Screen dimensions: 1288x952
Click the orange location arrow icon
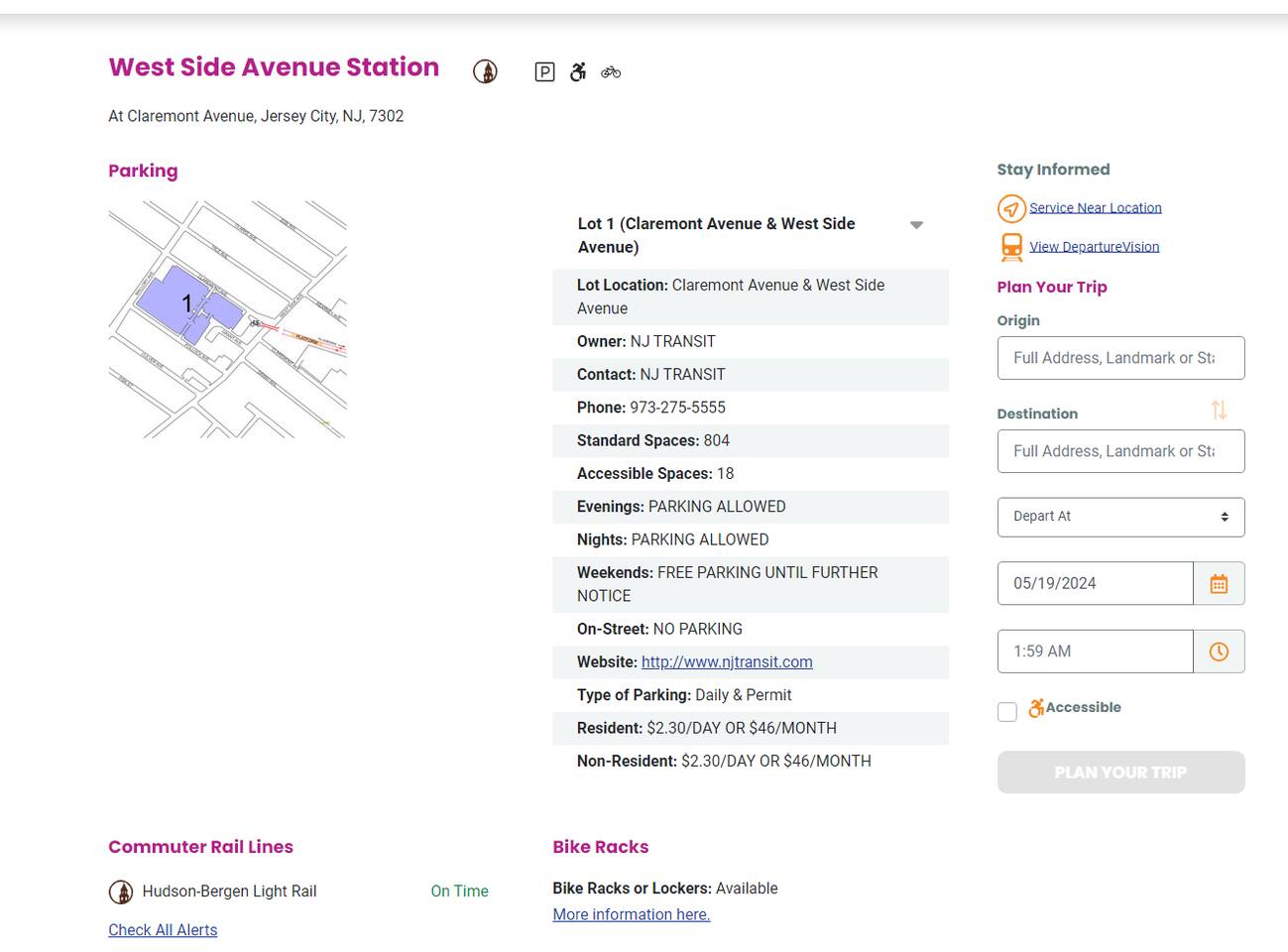pos(1010,208)
